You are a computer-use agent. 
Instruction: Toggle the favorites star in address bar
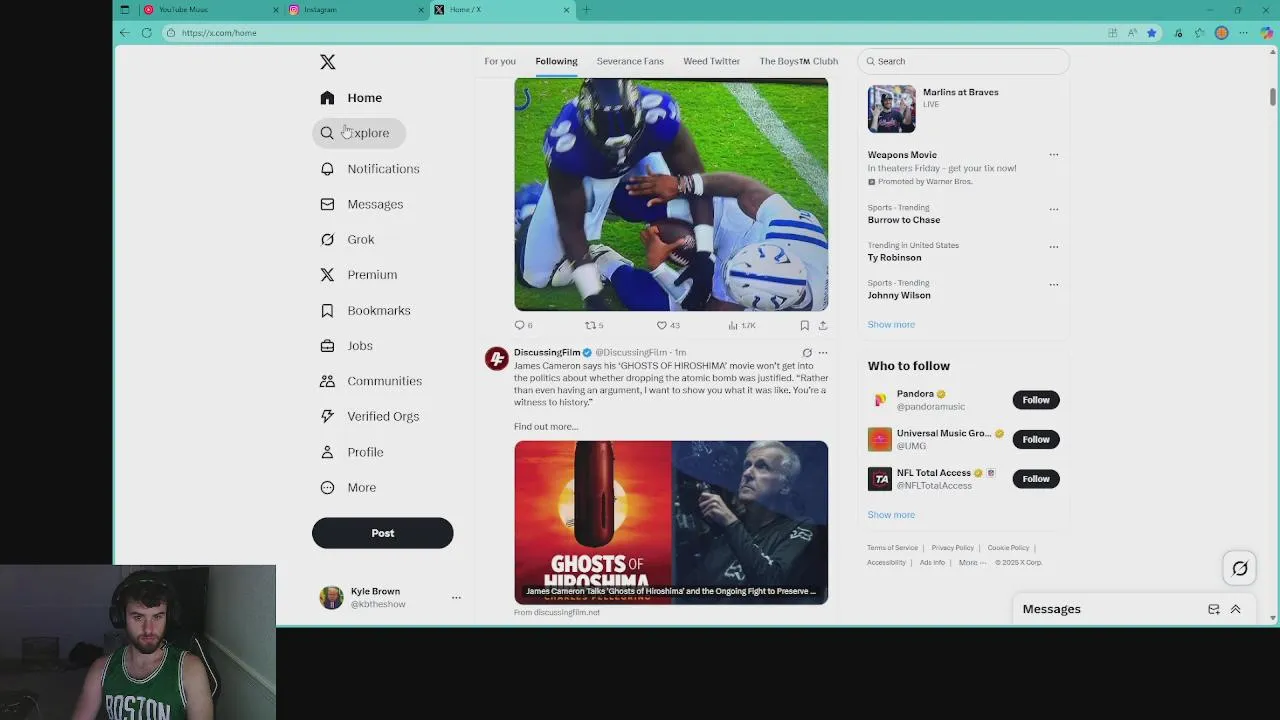click(1151, 33)
